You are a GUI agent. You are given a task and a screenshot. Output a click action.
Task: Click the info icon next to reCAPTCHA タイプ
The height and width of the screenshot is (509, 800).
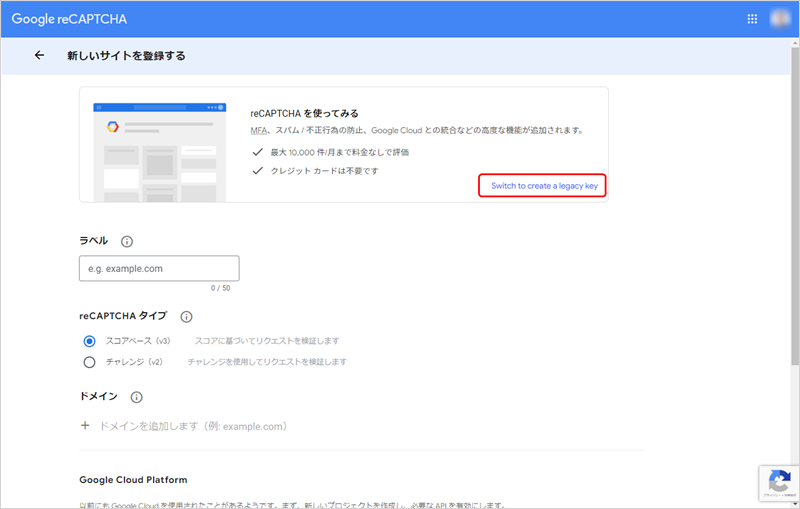pyautogui.click(x=186, y=317)
